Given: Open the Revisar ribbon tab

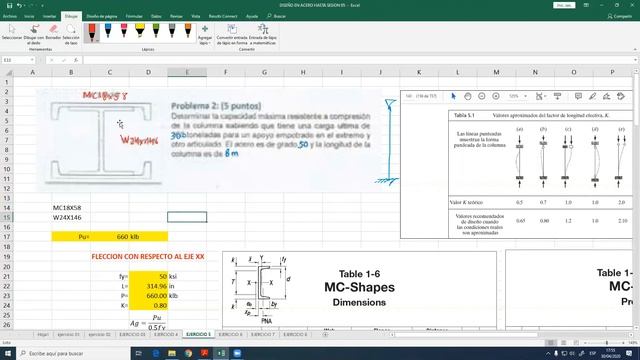Looking at the screenshot, I should pyautogui.click(x=176, y=16).
